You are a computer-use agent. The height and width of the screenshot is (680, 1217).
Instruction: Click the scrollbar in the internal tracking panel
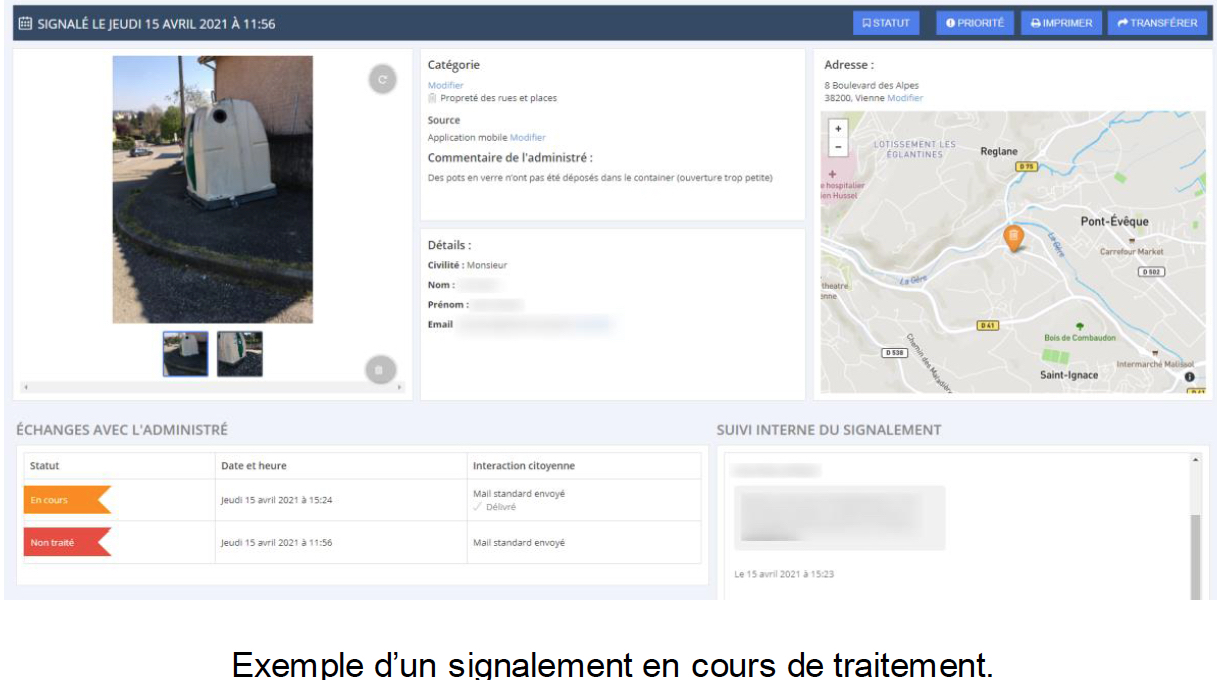[1195, 556]
